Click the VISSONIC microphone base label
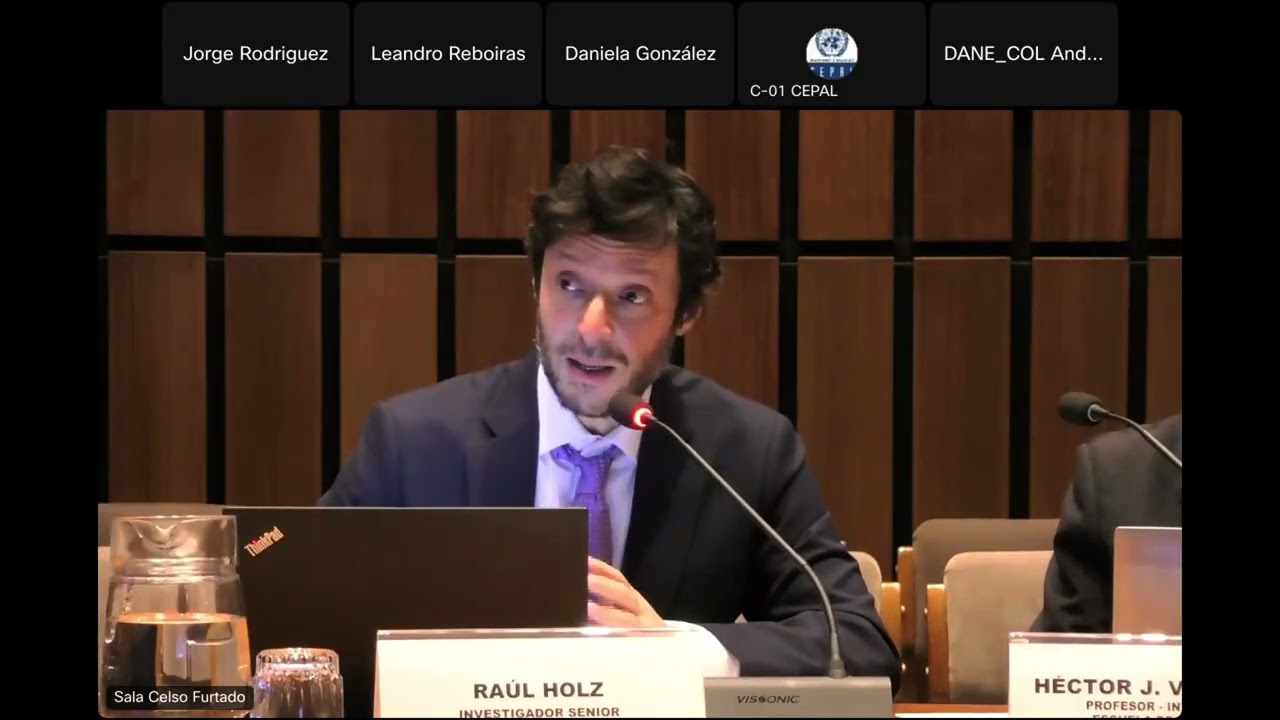The width and height of the screenshot is (1280, 720). tap(768, 699)
